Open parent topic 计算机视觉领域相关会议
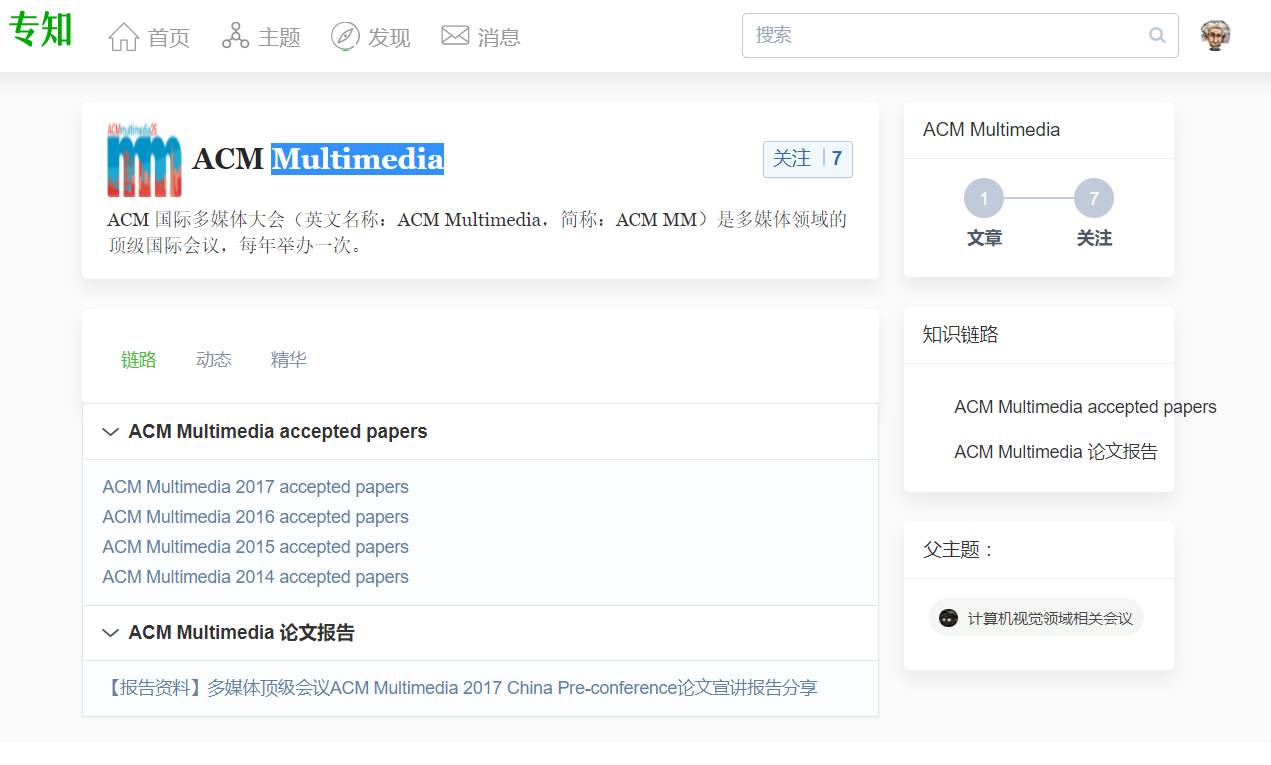The width and height of the screenshot is (1271, 765). (x=1036, y=618)
